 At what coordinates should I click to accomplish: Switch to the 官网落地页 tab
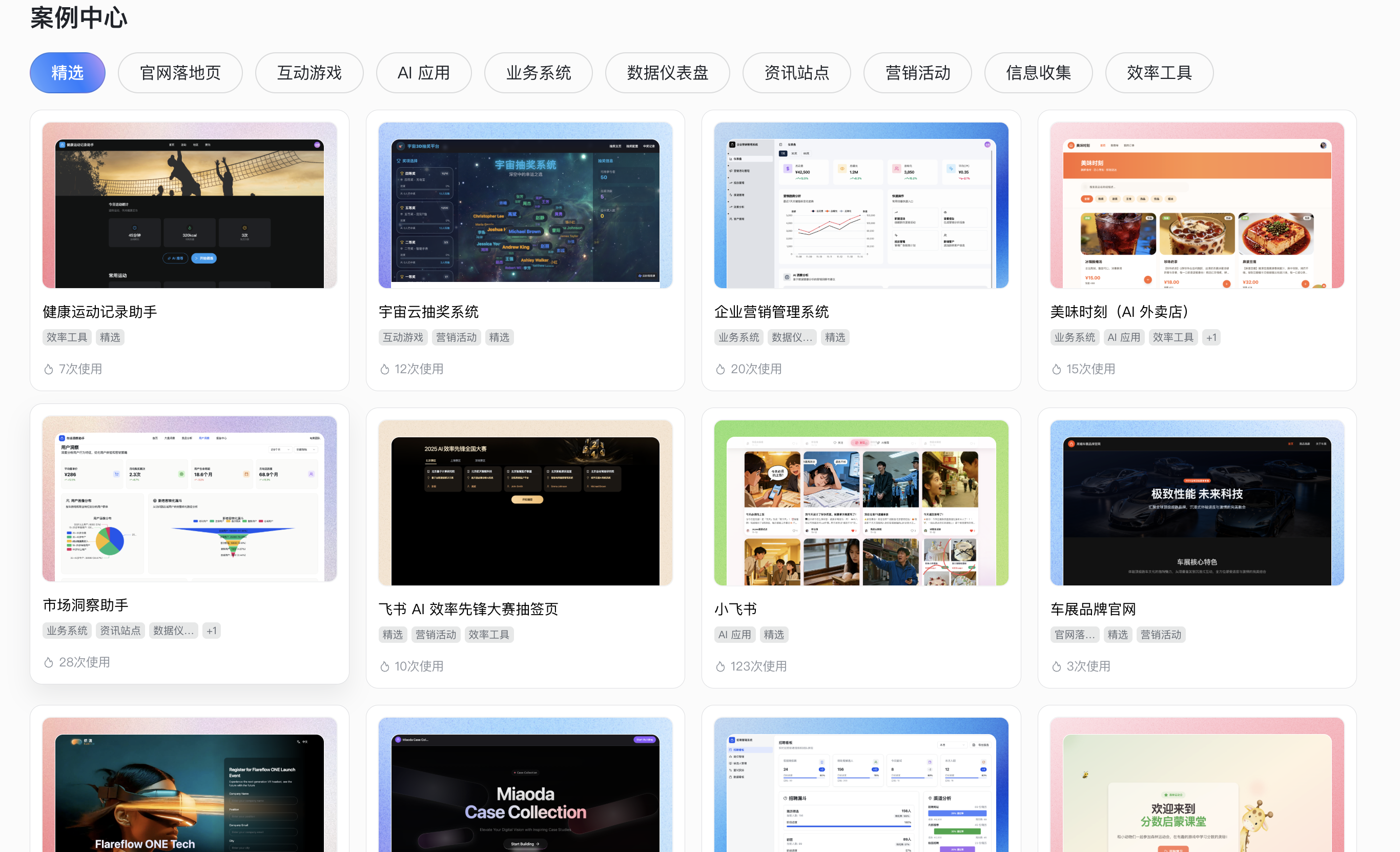coord(180,73)
